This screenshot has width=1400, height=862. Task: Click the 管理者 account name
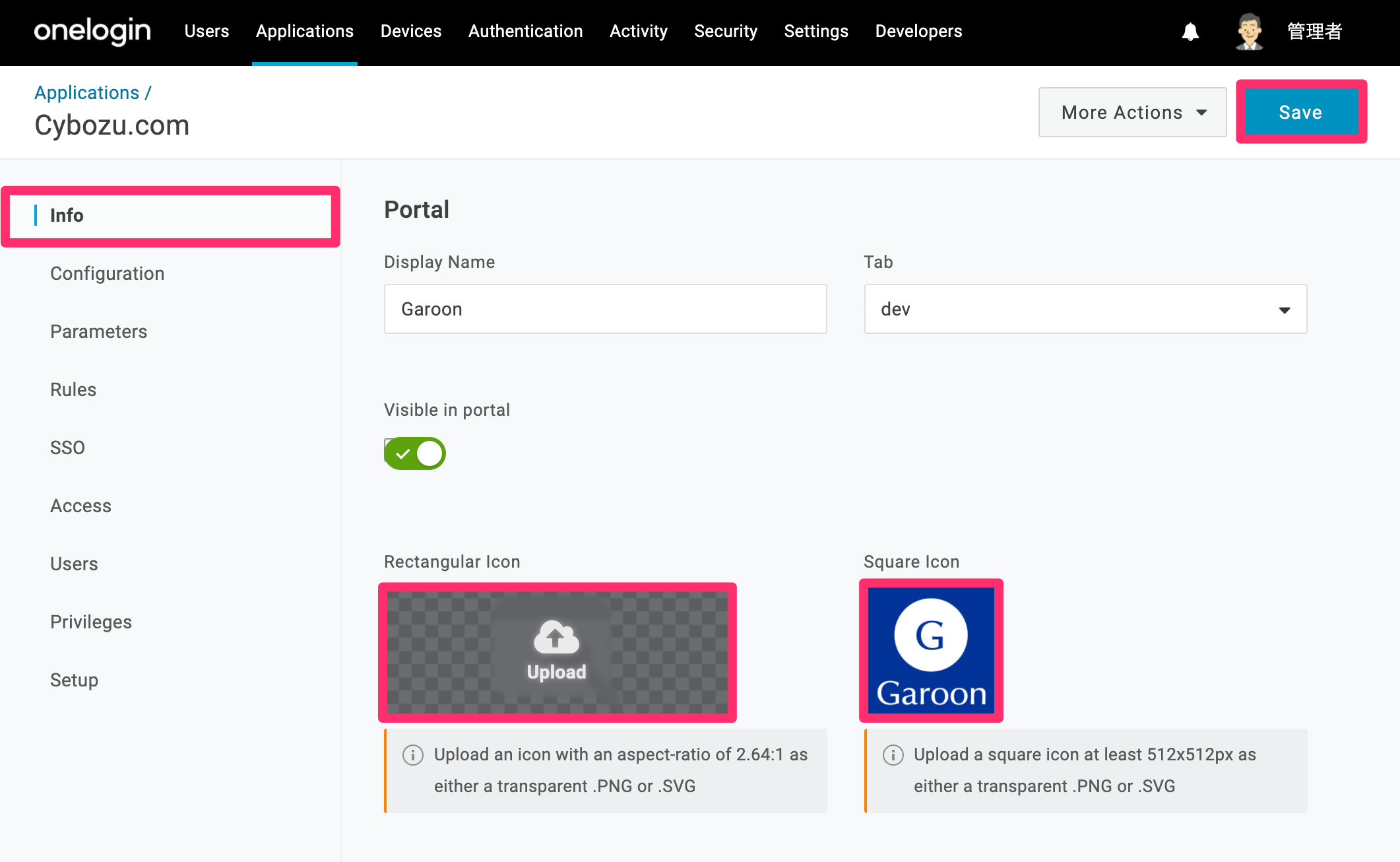1315,32
